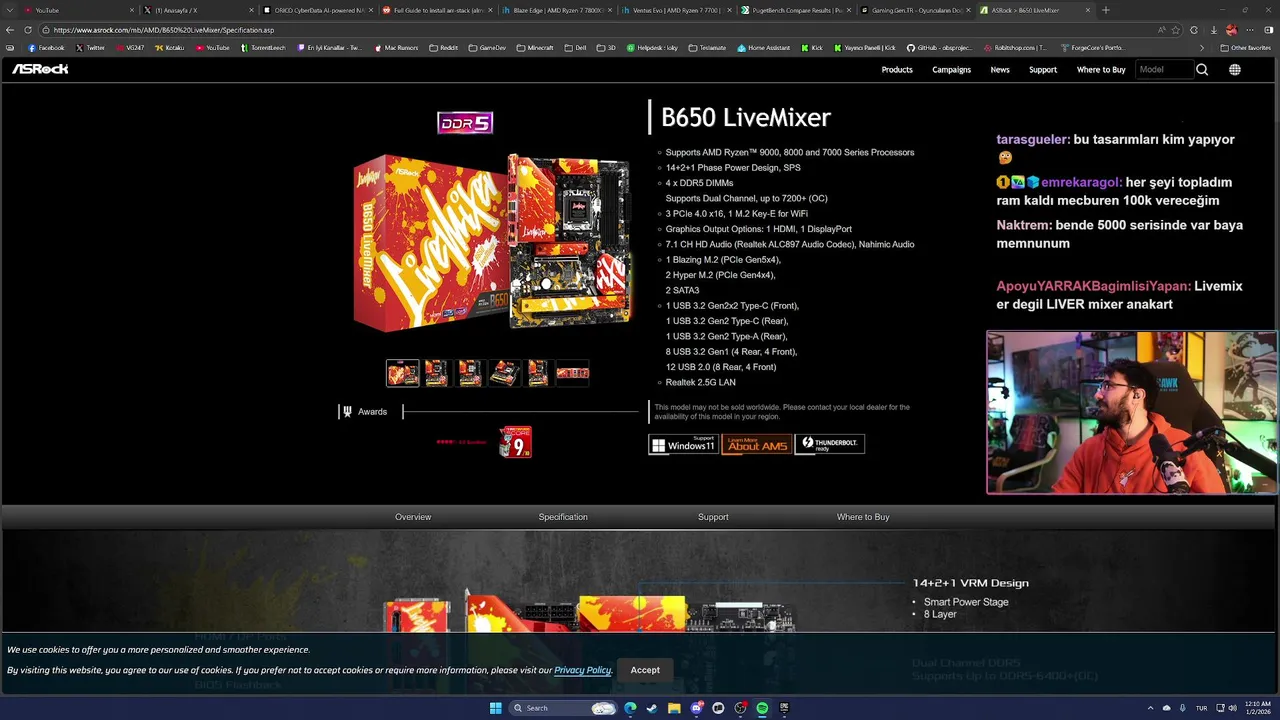
Task: Switch to the Support tab below product
Action: point(713,517)
